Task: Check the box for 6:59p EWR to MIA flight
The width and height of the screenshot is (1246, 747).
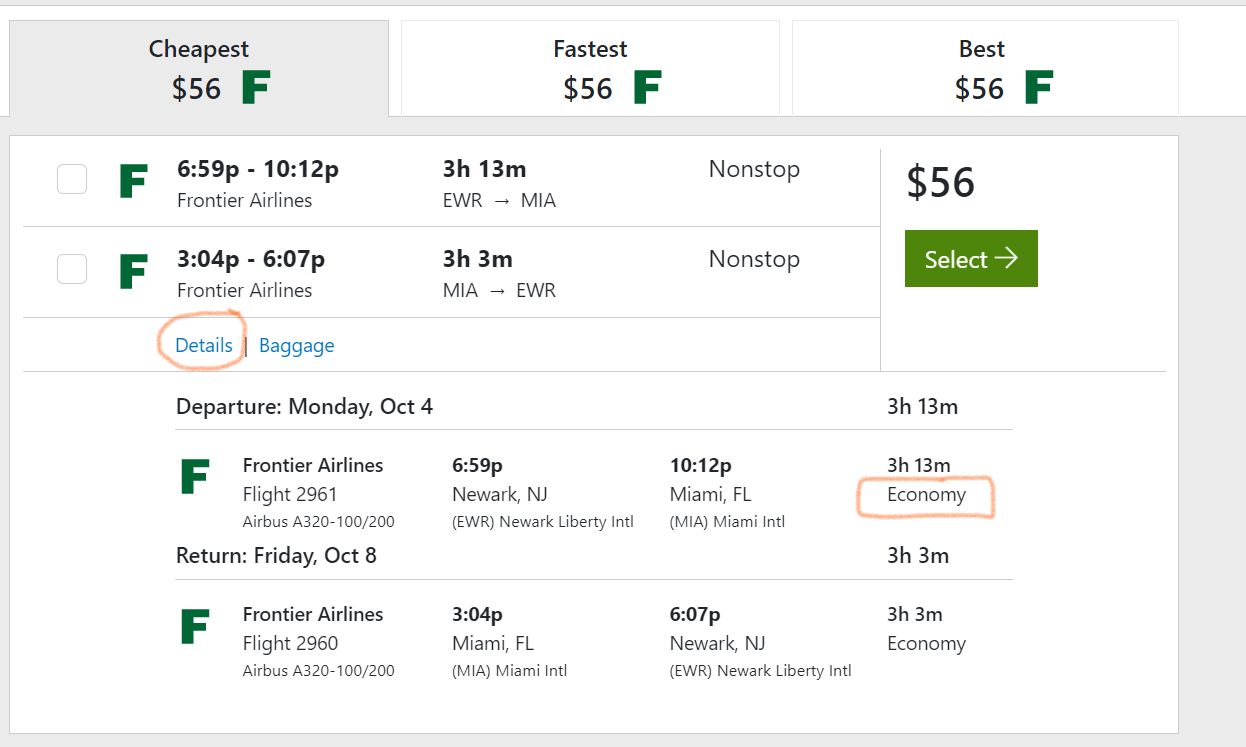Action: coord(72,179)
